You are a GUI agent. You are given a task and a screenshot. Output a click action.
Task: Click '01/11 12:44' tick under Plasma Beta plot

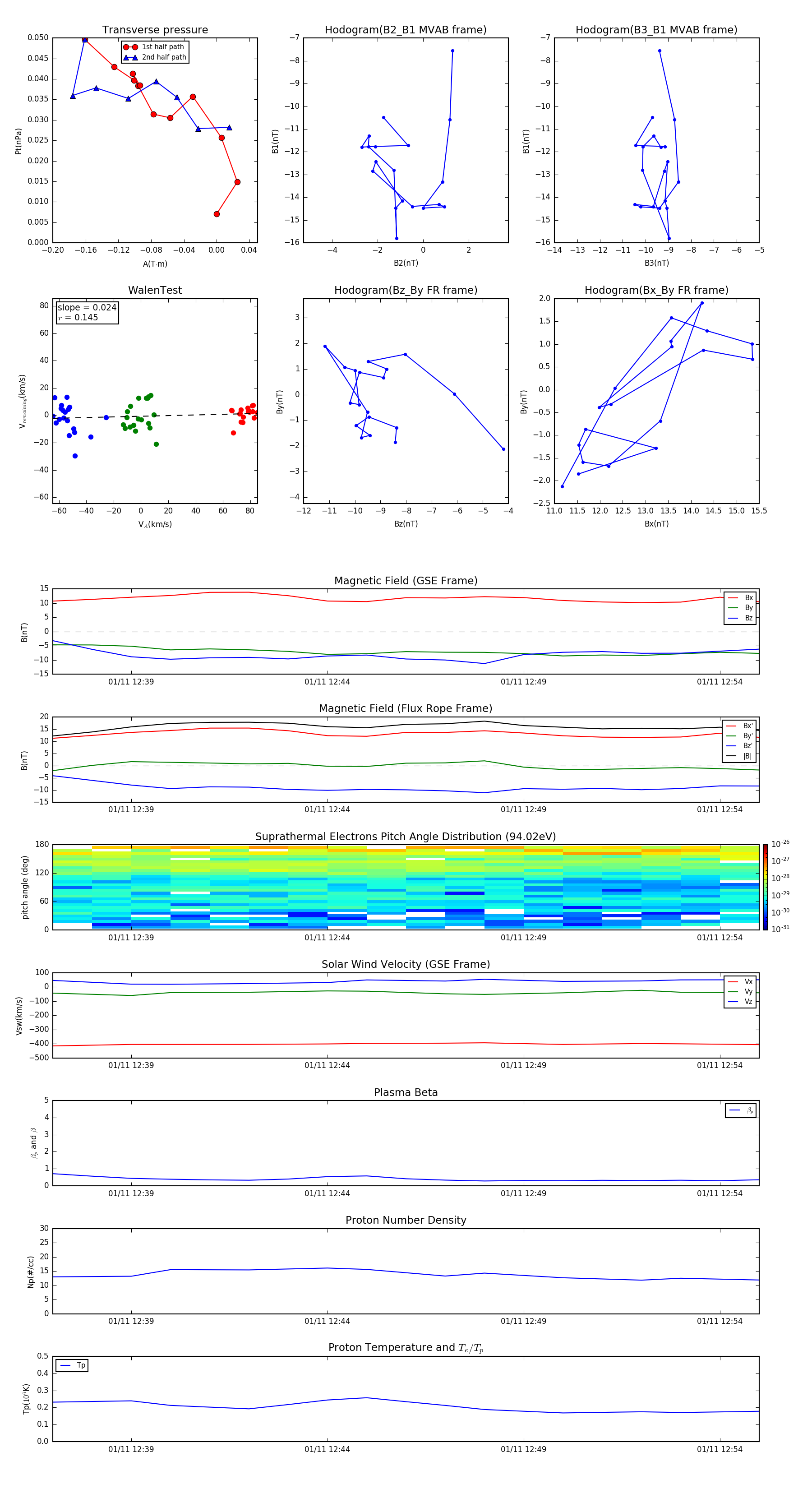coord(327,1193)
